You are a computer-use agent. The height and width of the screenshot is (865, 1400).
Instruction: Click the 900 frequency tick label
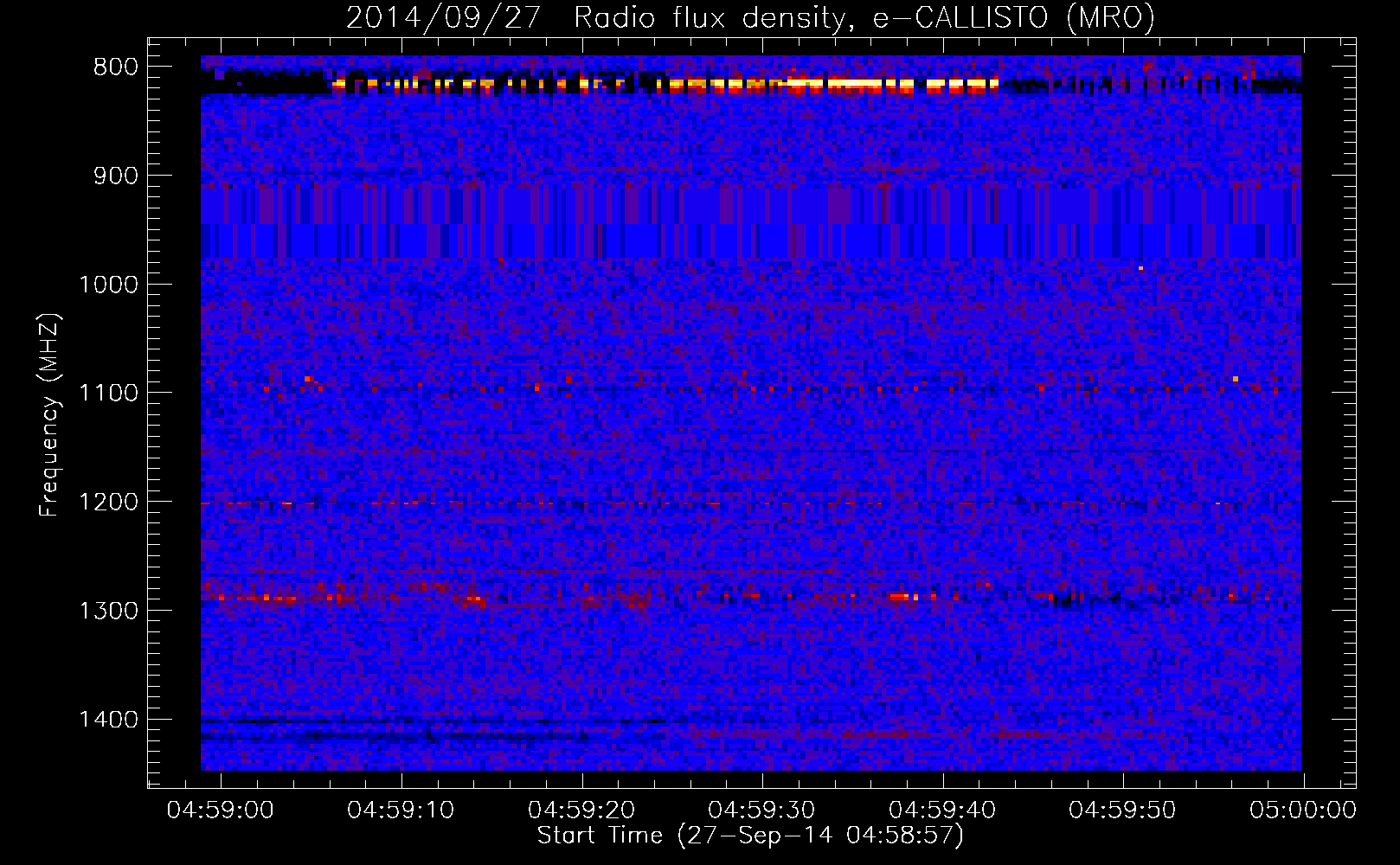tap(116, 176)
